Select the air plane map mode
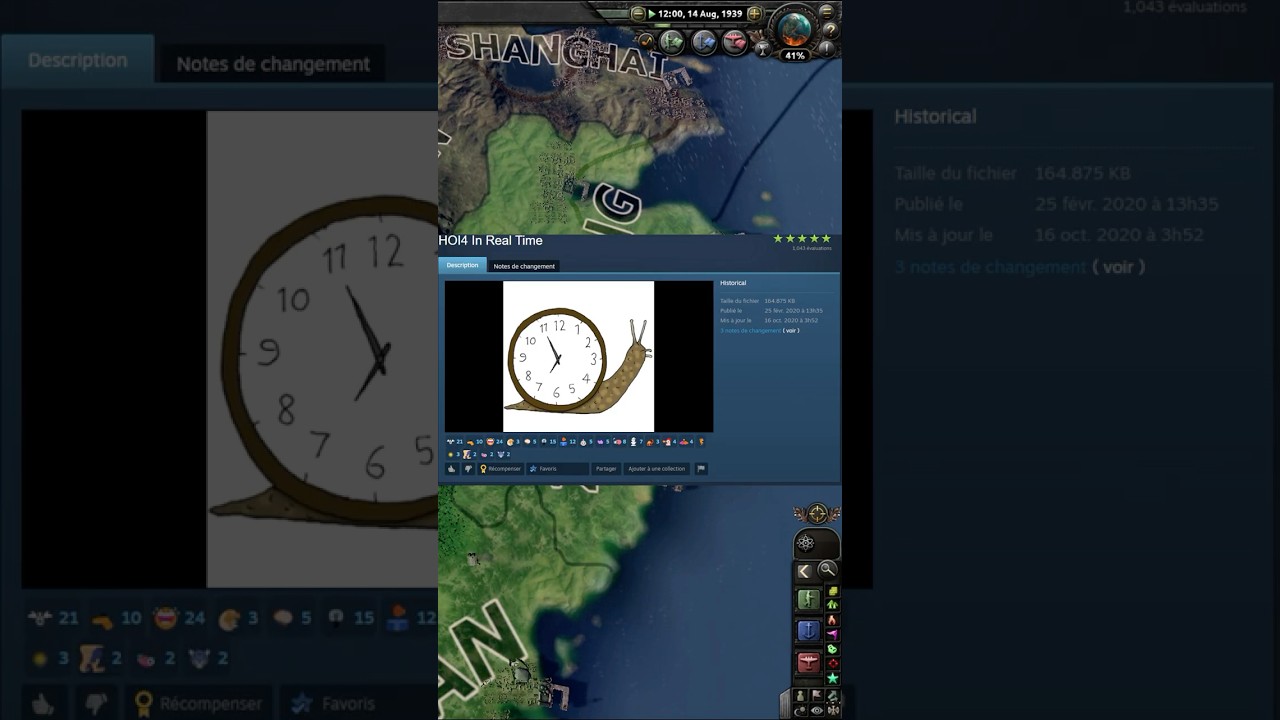Viewport: 1280px width, 720px height. pos(809,661)
